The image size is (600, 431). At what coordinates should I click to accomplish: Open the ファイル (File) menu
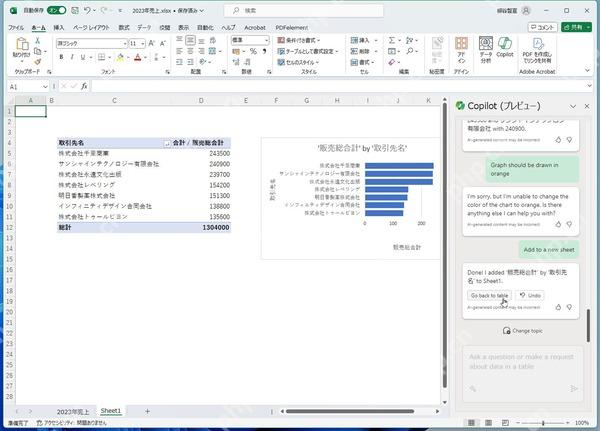coord(16,28)
